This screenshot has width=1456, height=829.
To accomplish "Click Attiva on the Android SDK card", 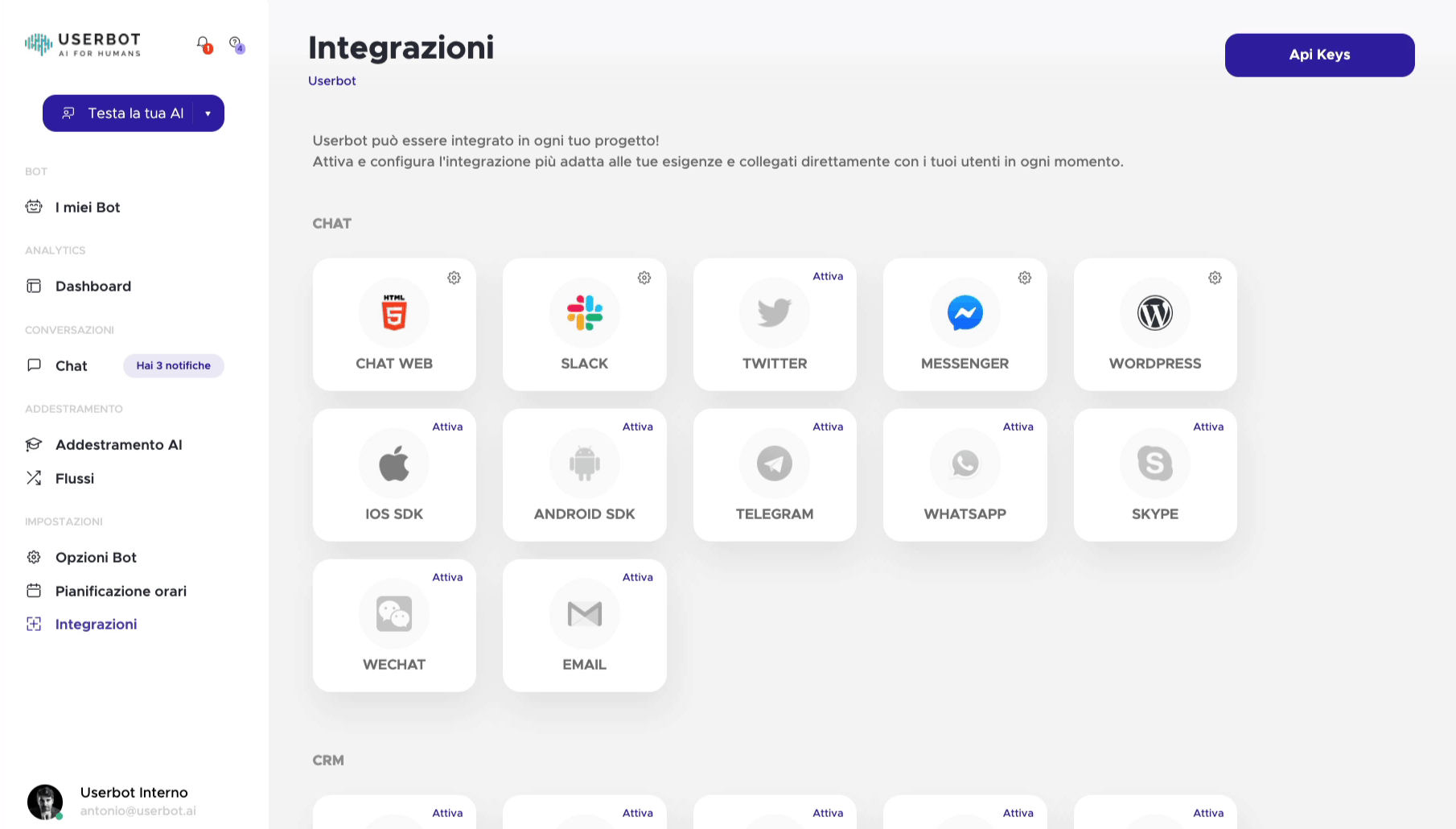I will [638, 427].
